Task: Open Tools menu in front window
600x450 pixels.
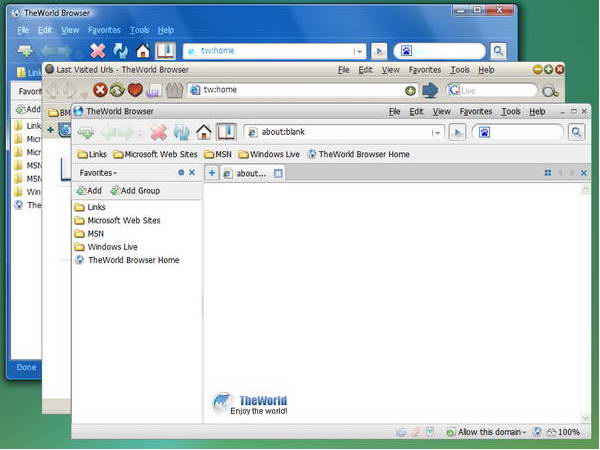Action: pyautogui.click(x=511, y=111)
